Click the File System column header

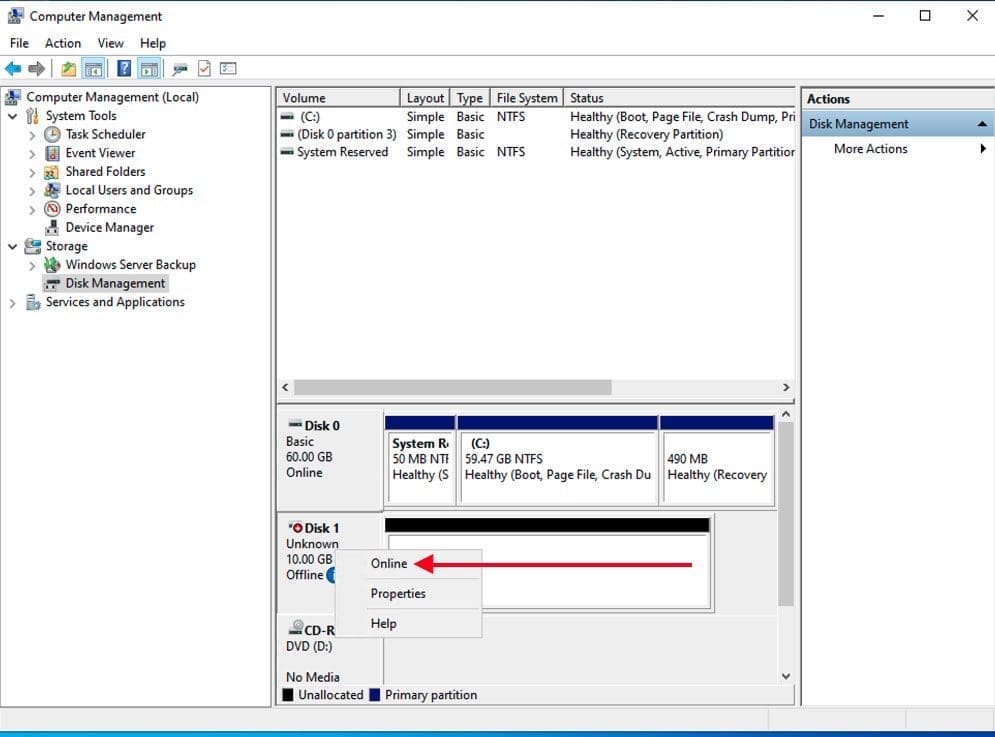click(x=526, y=98)
